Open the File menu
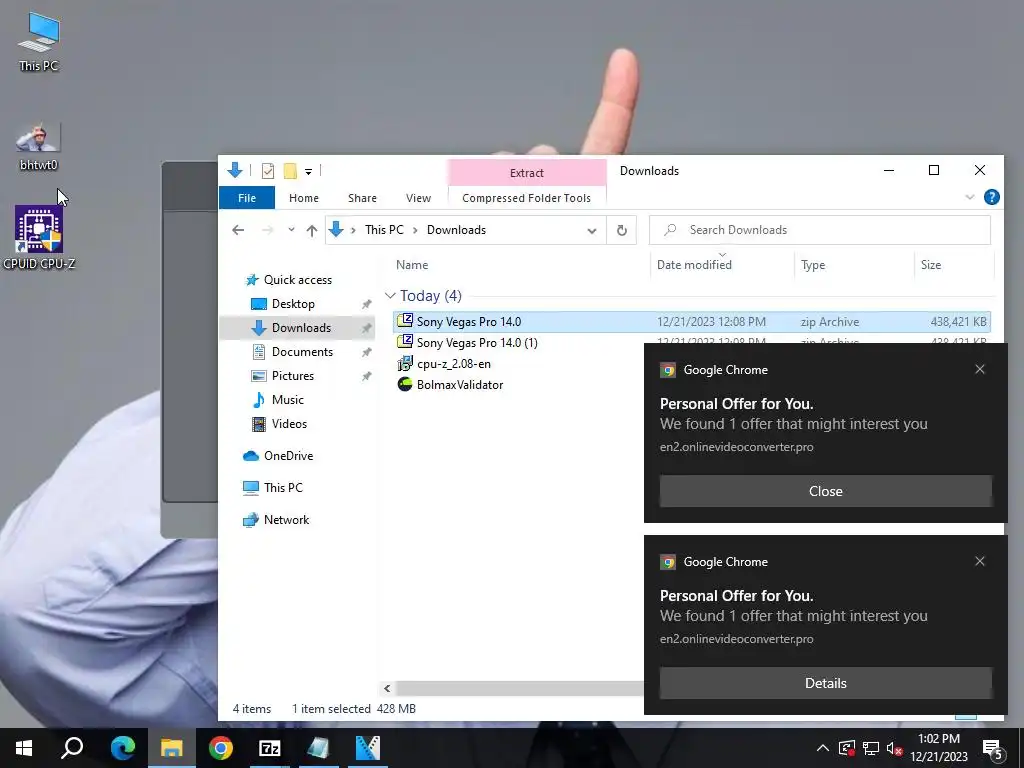This screenshot has width=1024, height=768. pos(247,198)
